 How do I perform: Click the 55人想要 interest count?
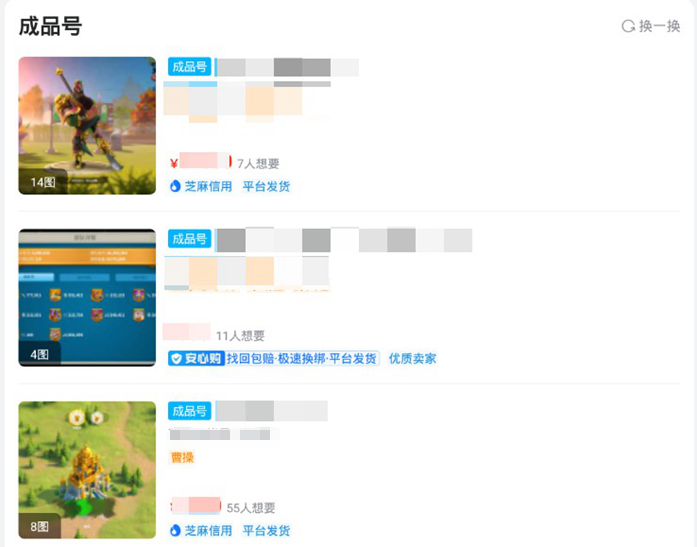pyautogui.click(x=251, y=507)
